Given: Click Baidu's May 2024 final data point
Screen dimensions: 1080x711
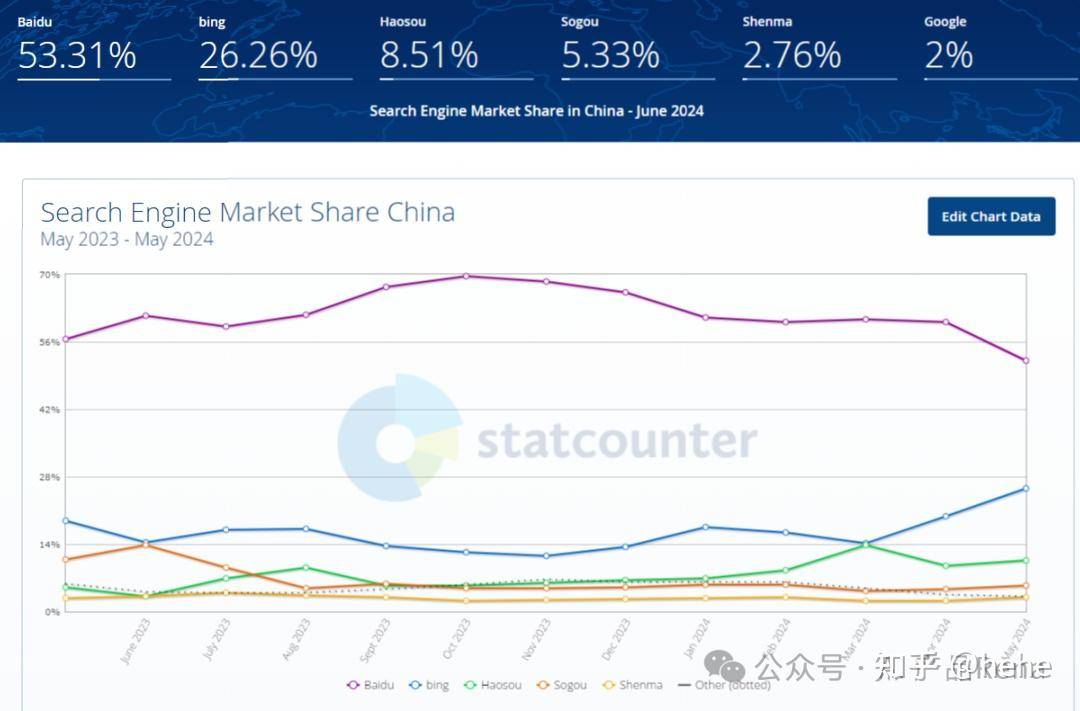Looking at the screenshot, I should (1026, 360).
